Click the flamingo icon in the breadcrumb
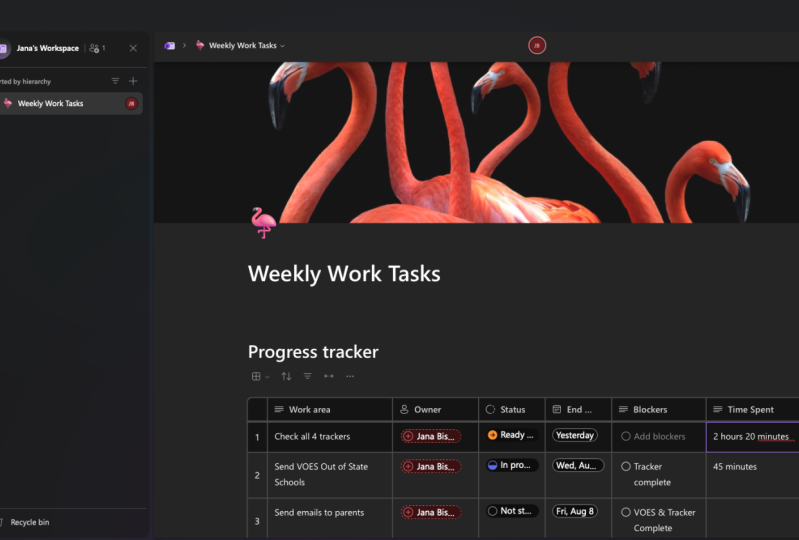 tap(200, 45)
